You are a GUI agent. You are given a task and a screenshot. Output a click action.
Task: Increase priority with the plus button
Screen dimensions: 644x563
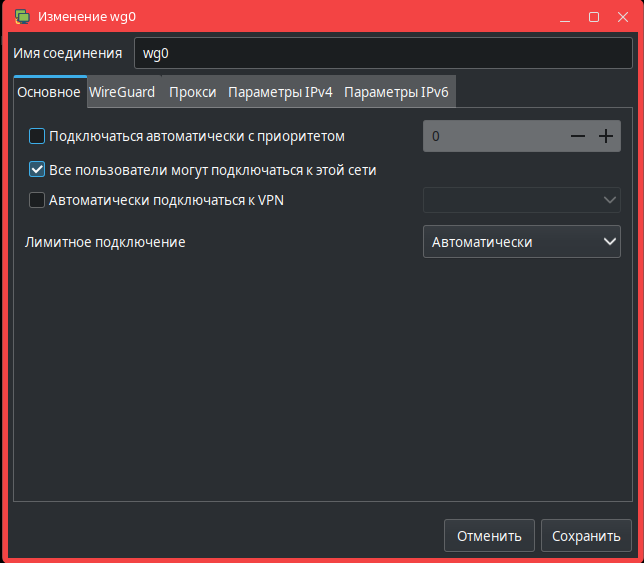605,136
